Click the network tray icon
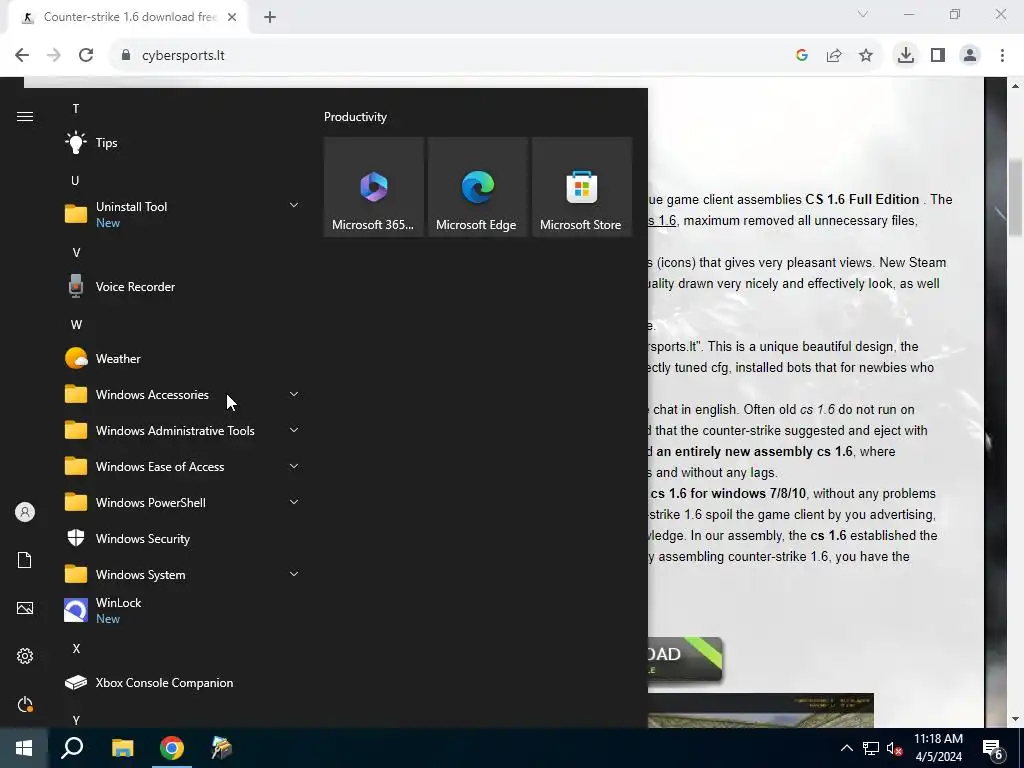Image resolution: width=1024 pixels, height=768 pixels. [x=871, y=748]
